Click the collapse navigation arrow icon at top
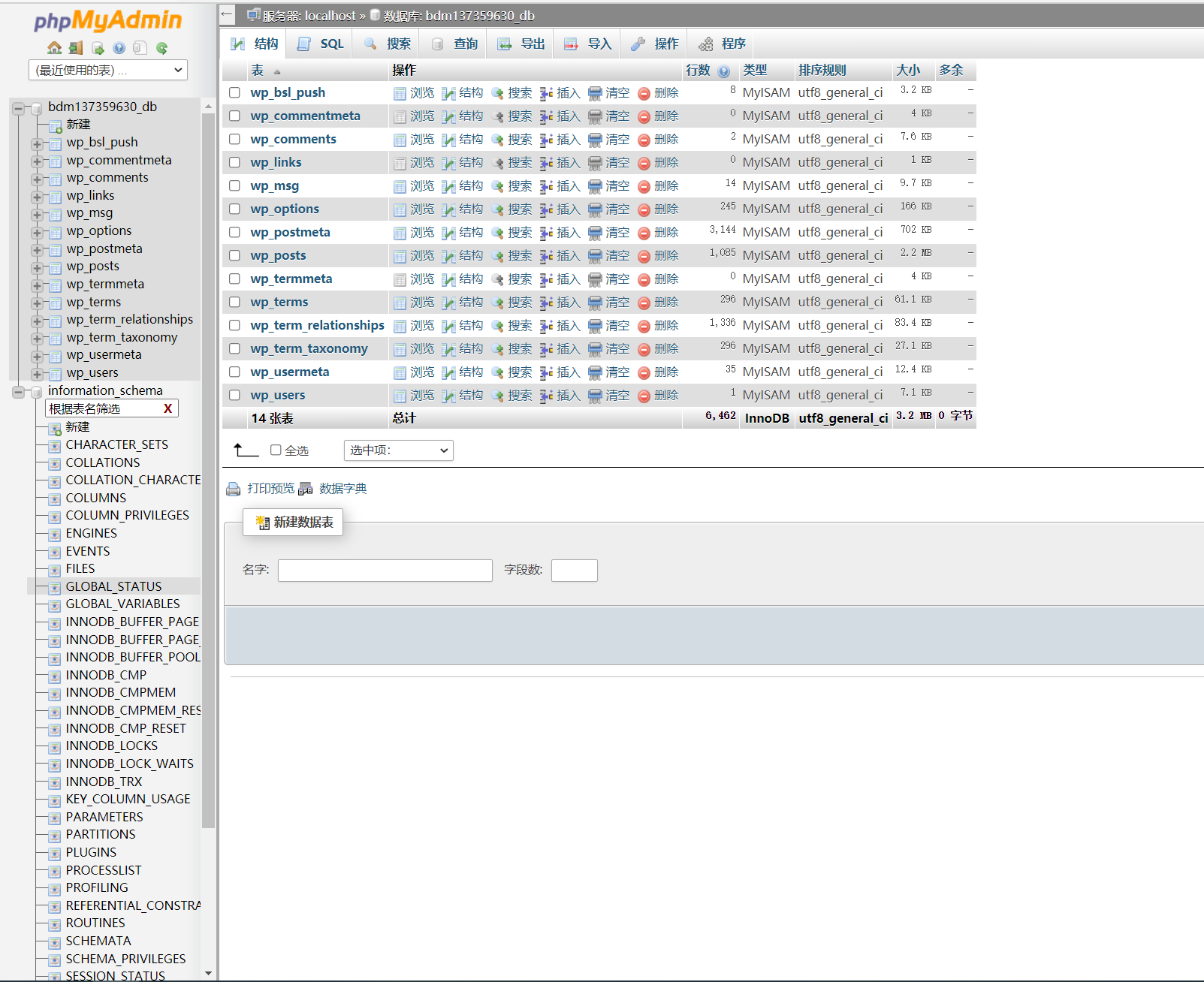 pyautogui.click(x=227, y=14)
